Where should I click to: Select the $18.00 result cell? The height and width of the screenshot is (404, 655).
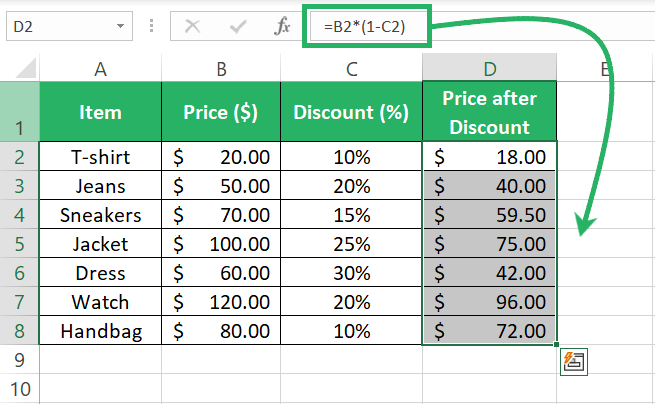click(x=490, y=156)
